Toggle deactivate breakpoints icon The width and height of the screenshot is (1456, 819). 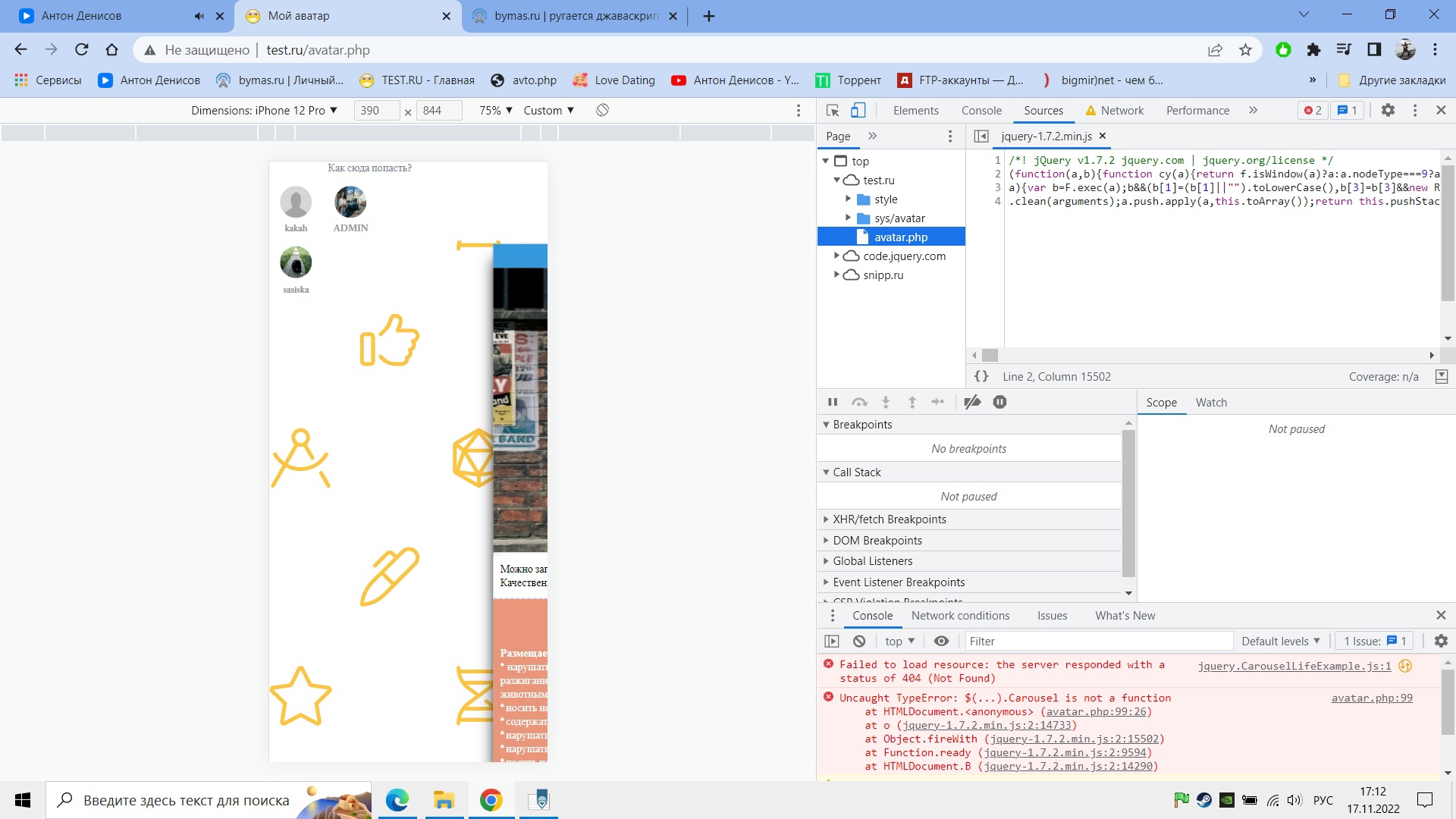coord(972,402)
